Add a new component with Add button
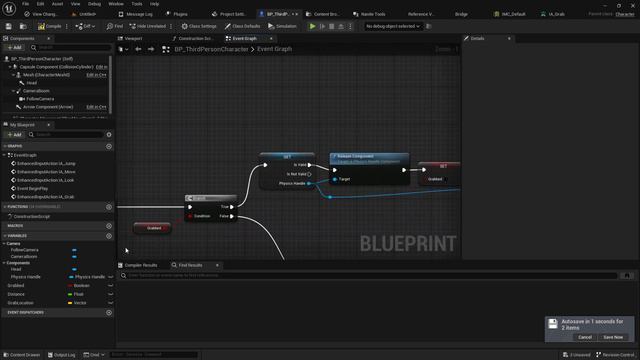This screenshot has width=640, height=360. pyautogui.click(x=15, y=48)
